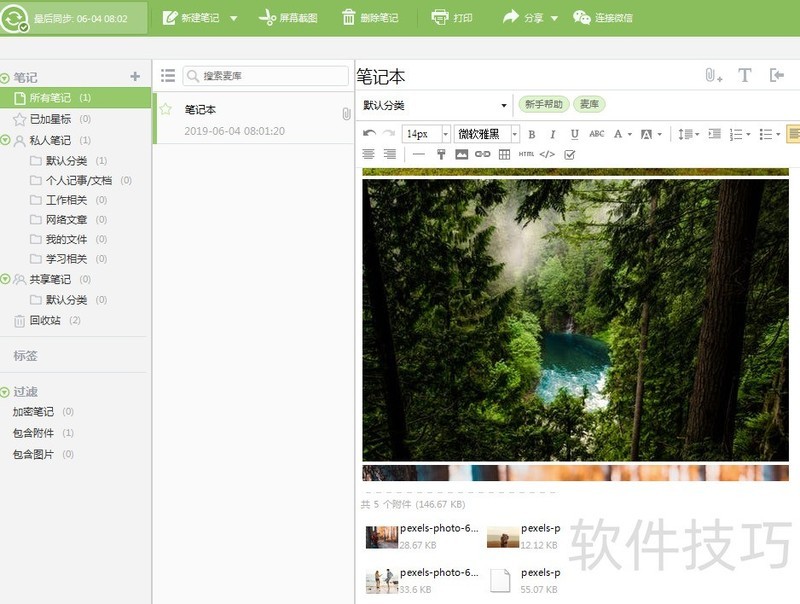The image size is (800, 604).
Task: Add a notebook with the plus icon
Action: pyautogui.click(x=135, y=77)
